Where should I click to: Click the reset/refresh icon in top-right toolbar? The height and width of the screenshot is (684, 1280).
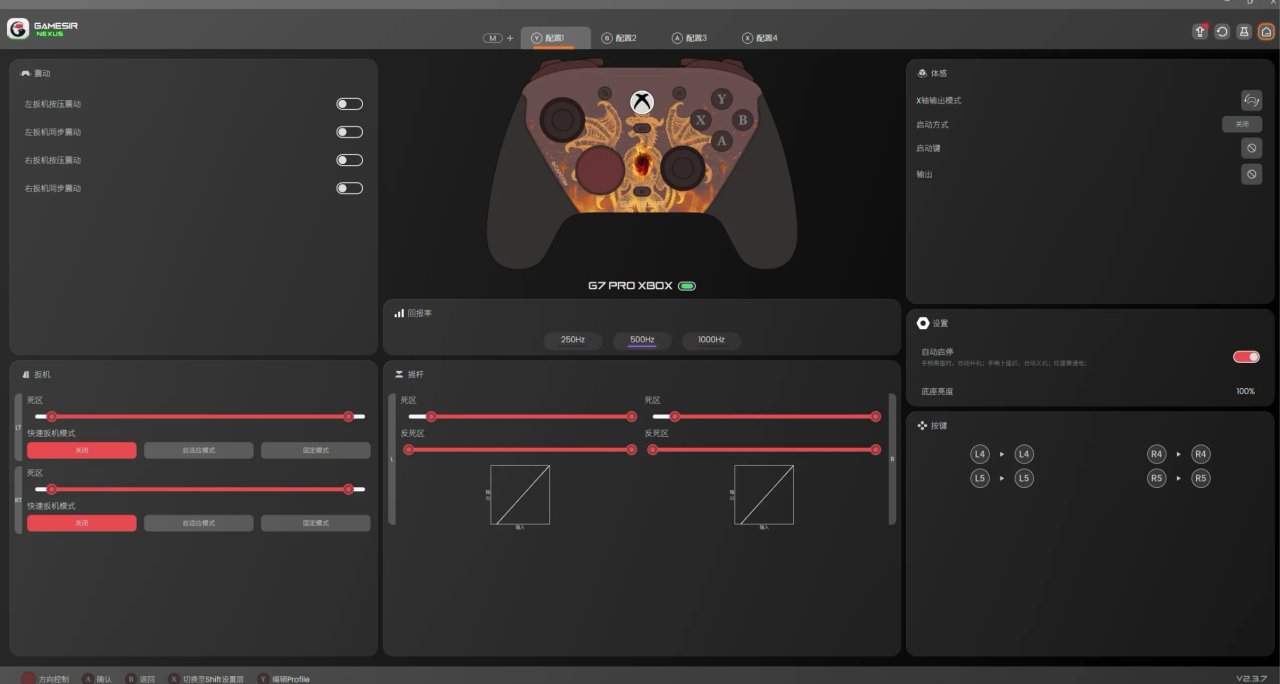(1222, 32)
